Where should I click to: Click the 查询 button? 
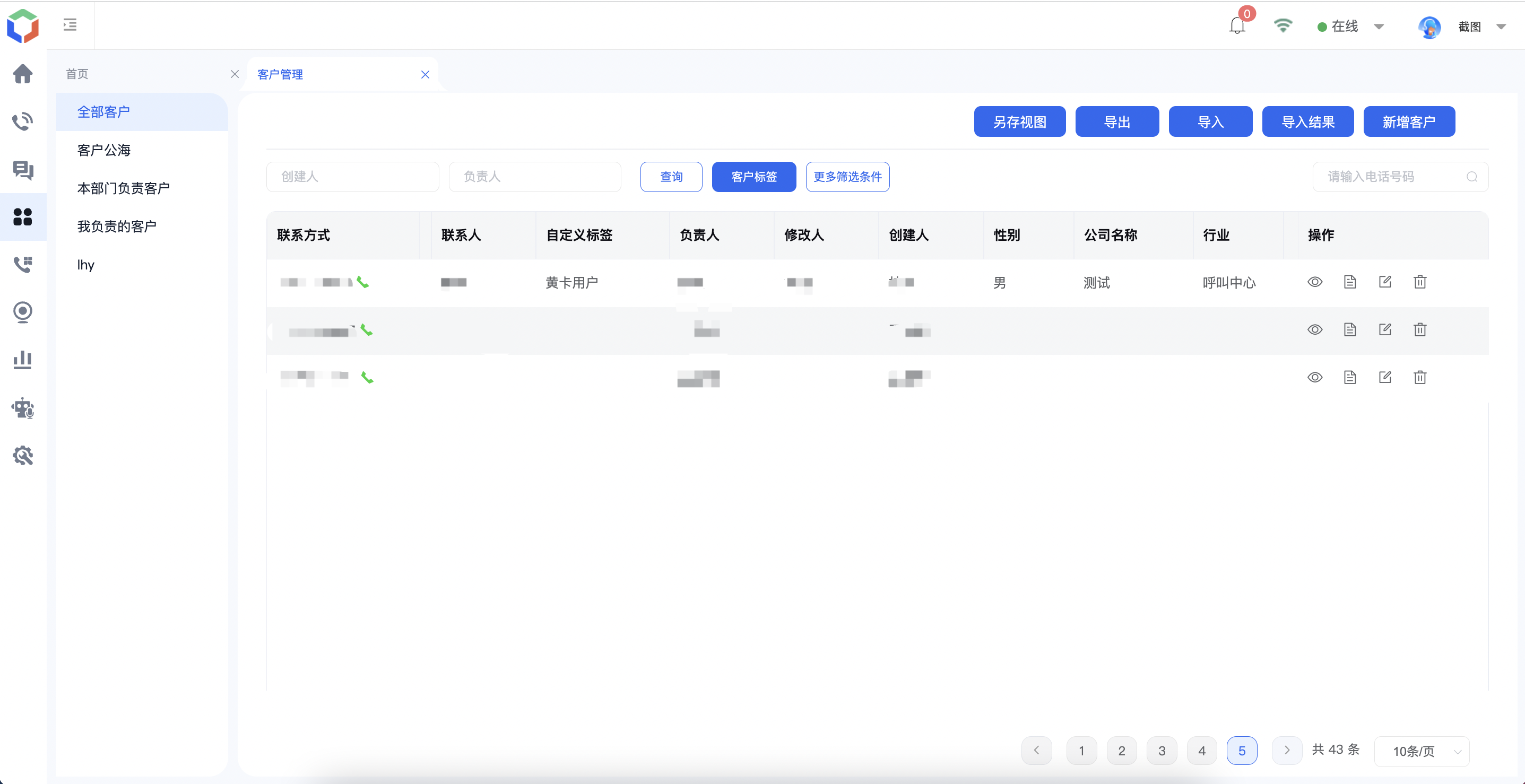671,177
